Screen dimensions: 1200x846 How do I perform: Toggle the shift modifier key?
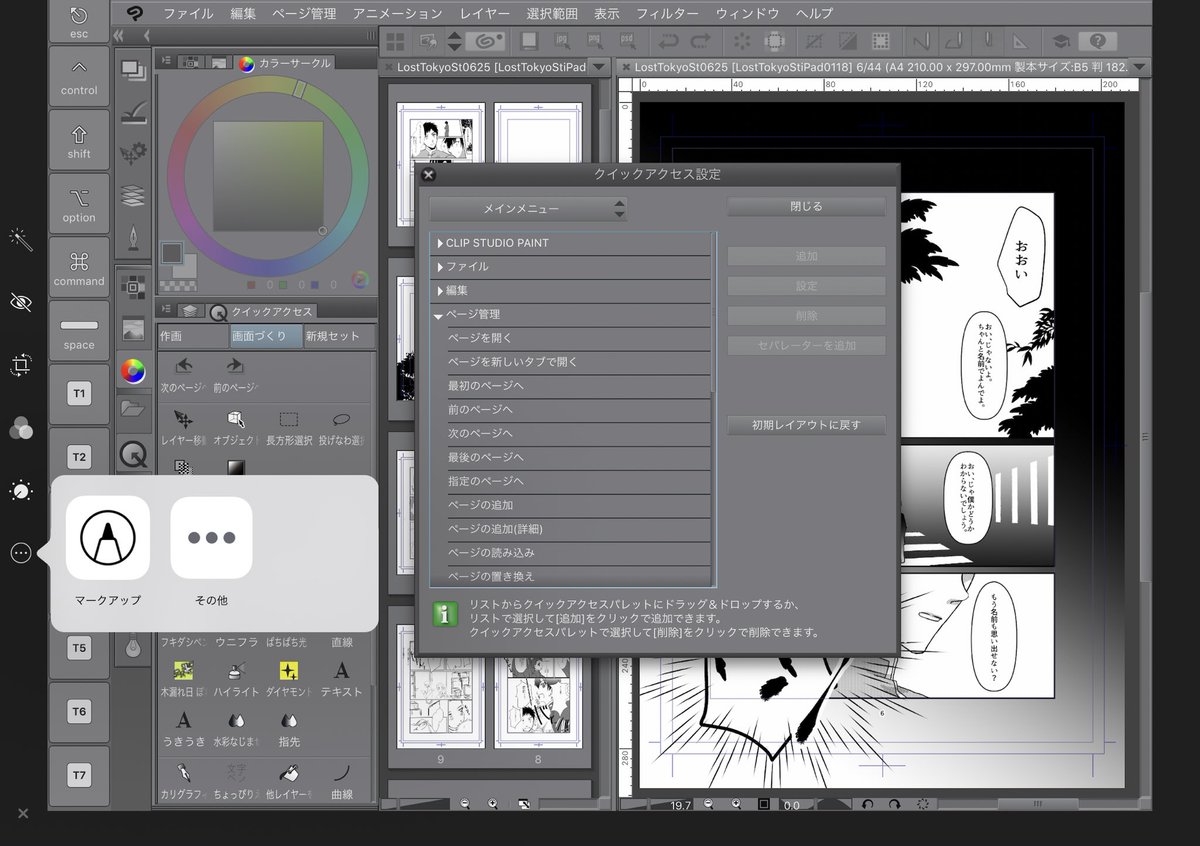[79, 141]
